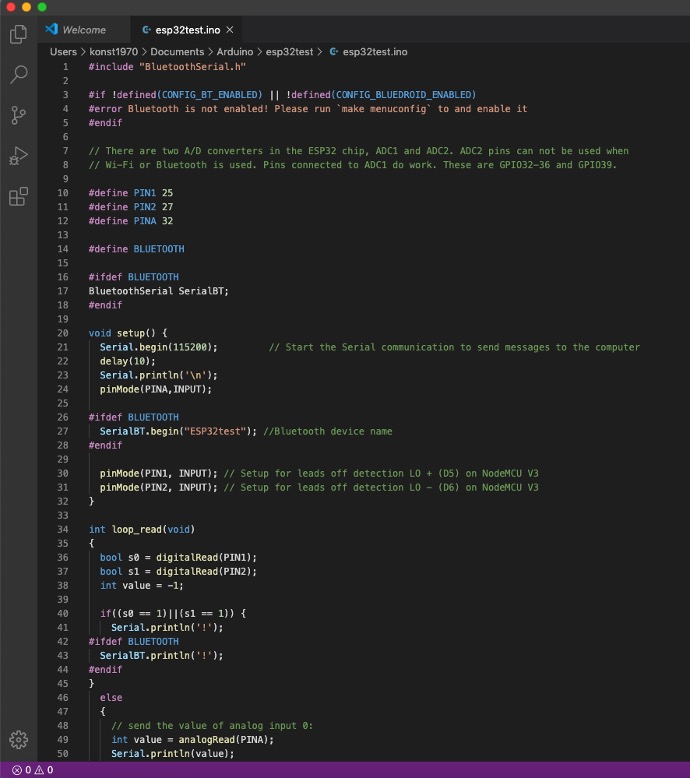690x778 pixels.
Task: Click SerialBT.println('!'); statement
Action: [x=161, y=655]
